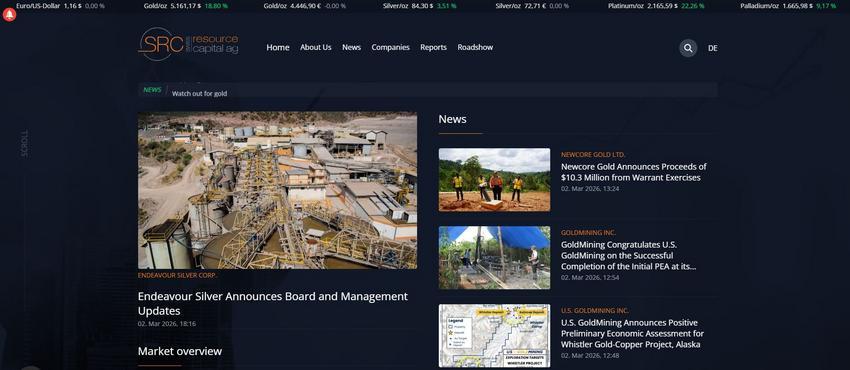Click the GOLDMINING INC. company label
This screenshot has height=370, width=850.
[x=588, y=233]
